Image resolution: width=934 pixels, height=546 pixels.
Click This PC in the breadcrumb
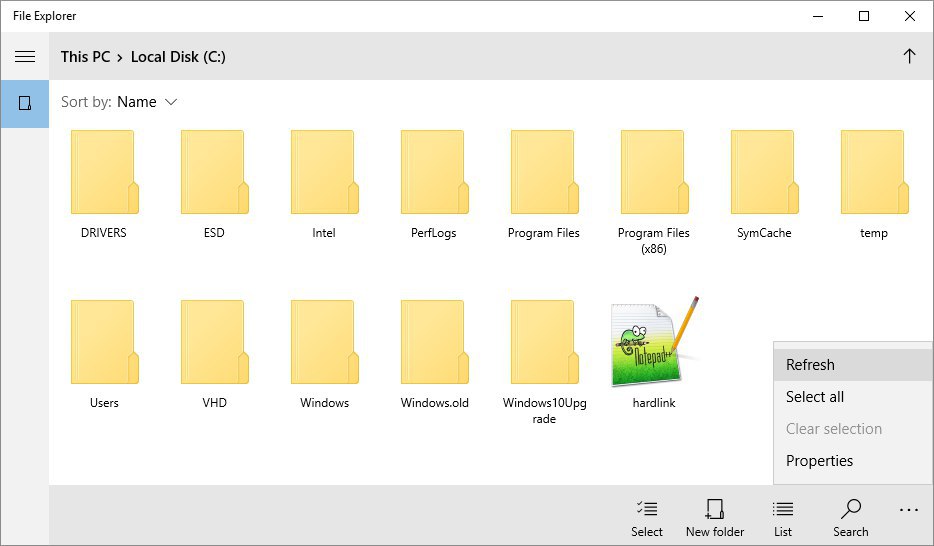(85, 57)
